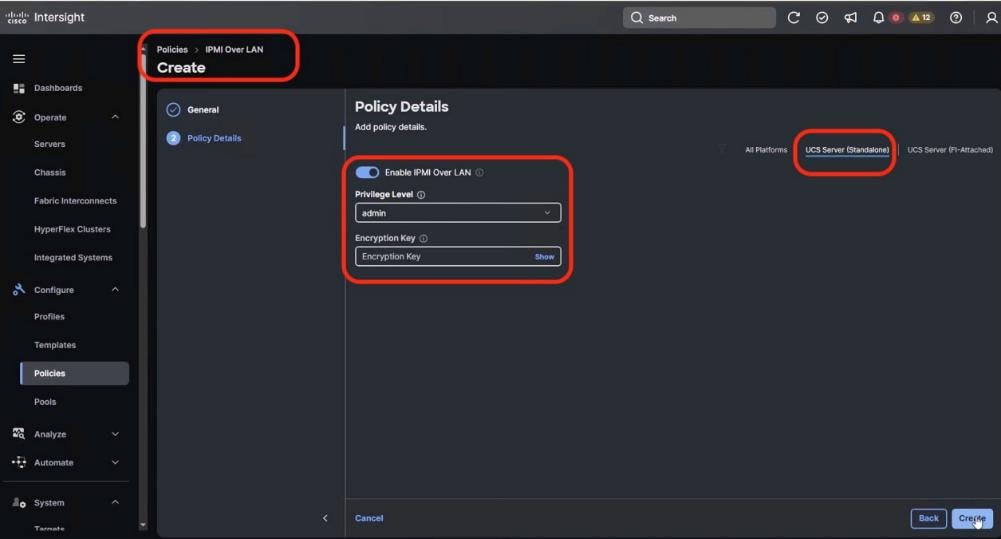Screen dimensions: 1001x539
Task: Click the Back button
Action: pos(928,519)
